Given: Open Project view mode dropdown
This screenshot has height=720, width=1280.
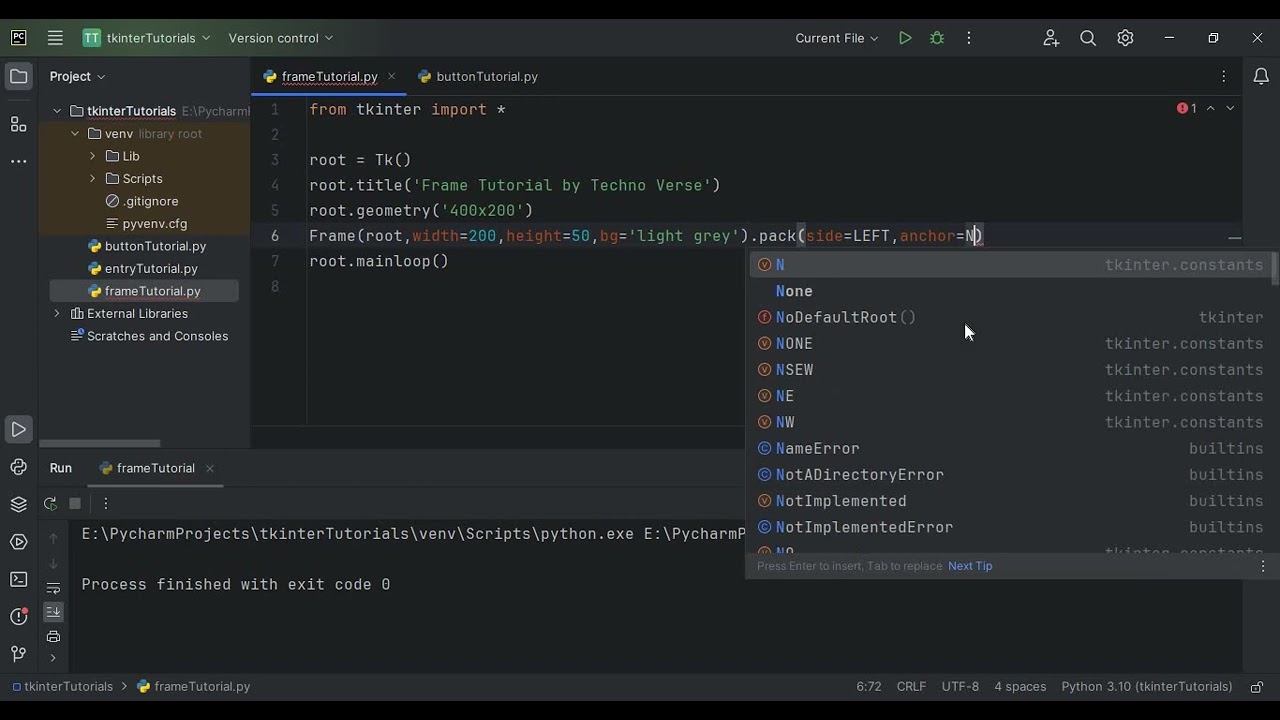Looking at the screenshot, I should click(78, 76).
